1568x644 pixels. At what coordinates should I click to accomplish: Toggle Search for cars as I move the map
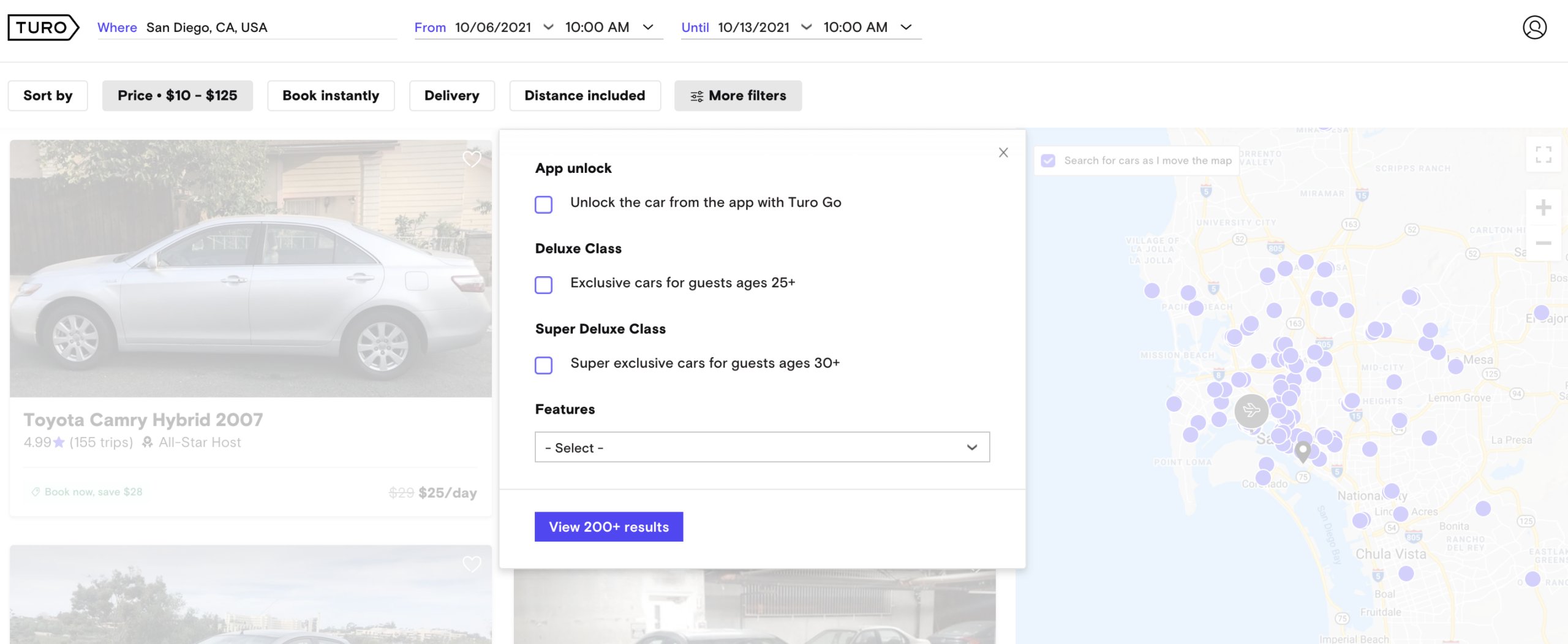coord(1049,160)
